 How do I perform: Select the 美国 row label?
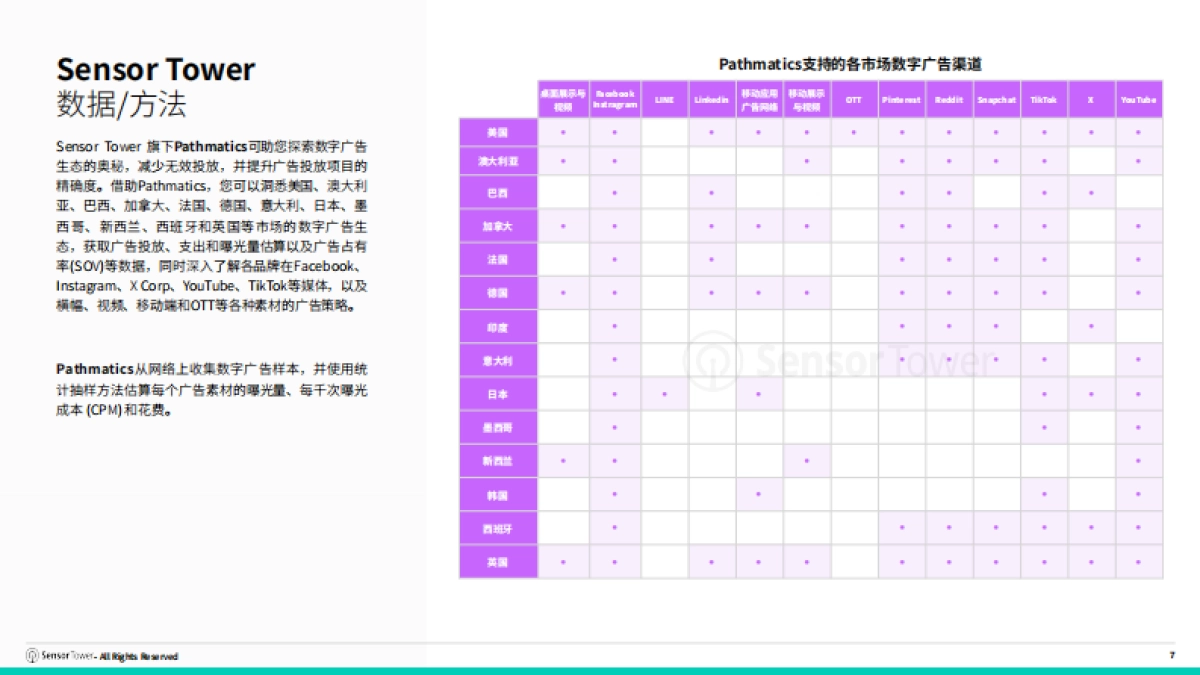pos(497,134)
